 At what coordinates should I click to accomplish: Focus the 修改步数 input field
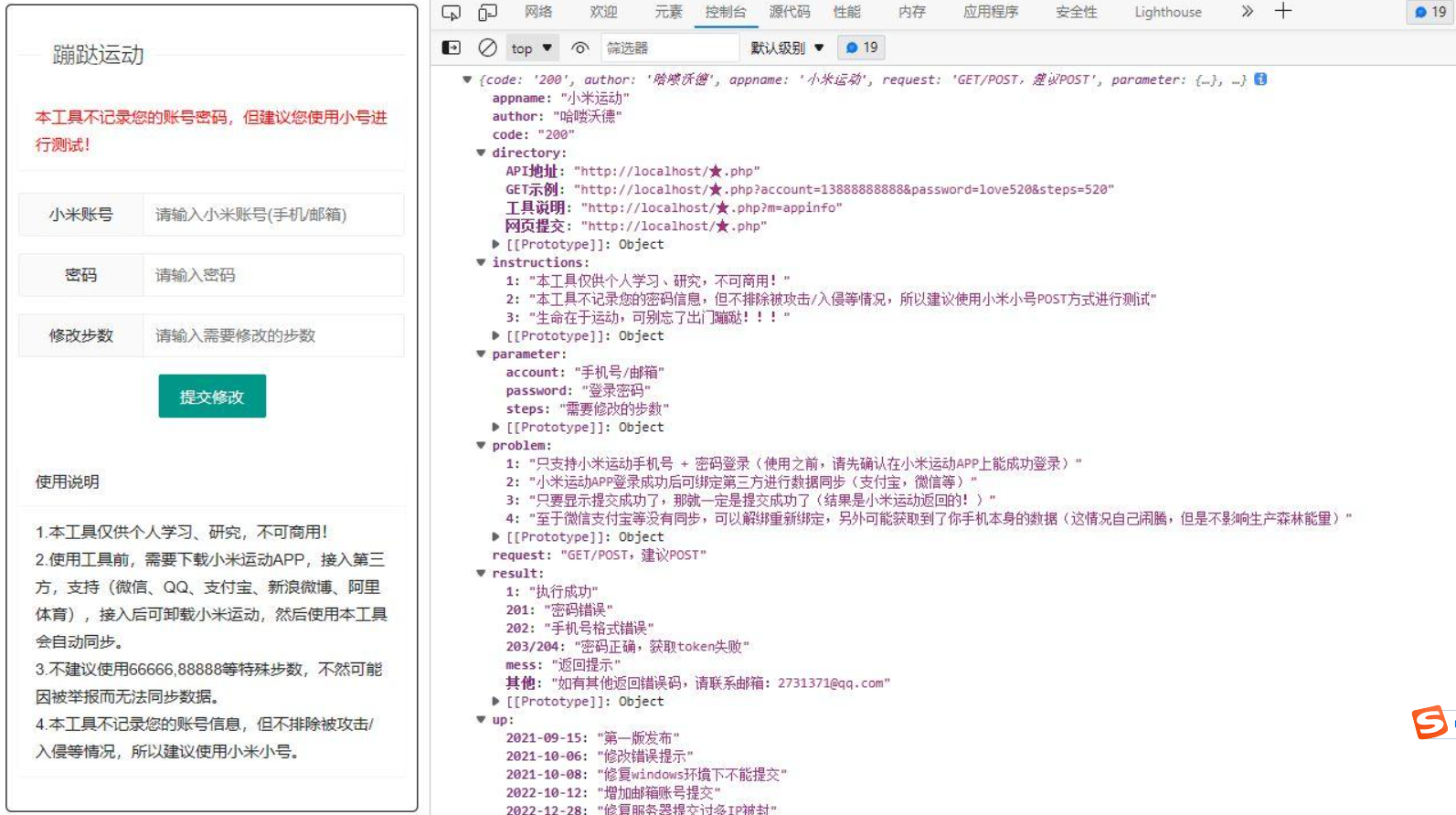coord(273,335)
